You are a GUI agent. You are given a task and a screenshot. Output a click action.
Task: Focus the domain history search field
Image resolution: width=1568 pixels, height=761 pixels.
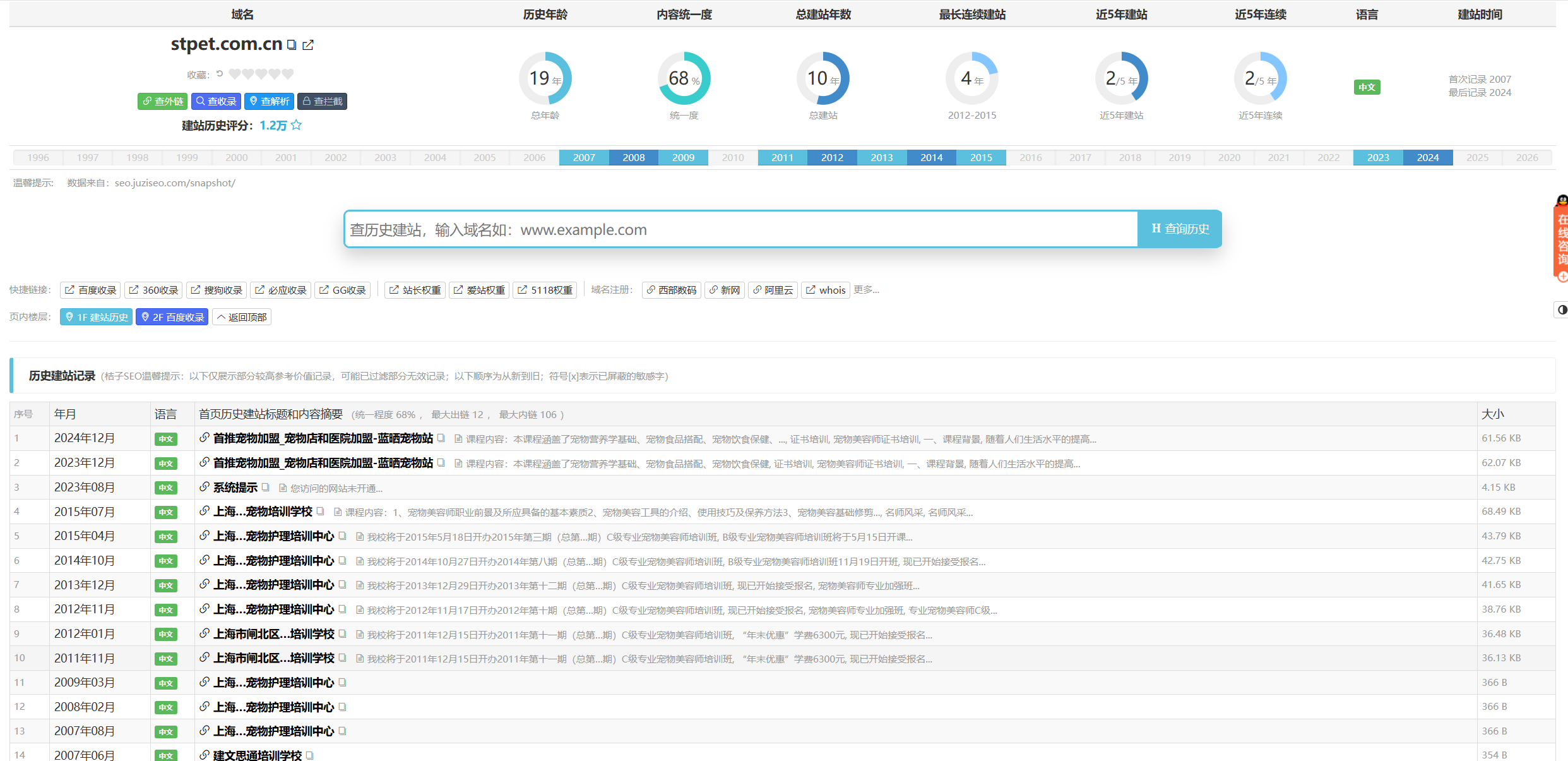coord(740,229)
